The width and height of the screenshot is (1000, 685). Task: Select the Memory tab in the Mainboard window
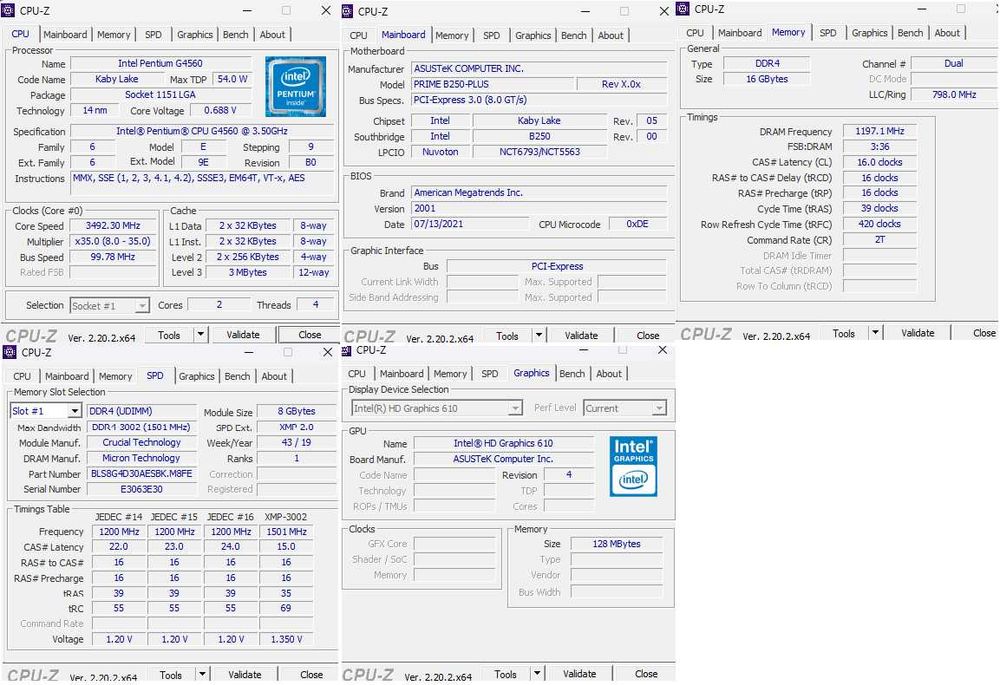pyautogui.click(x=452, y=36)
